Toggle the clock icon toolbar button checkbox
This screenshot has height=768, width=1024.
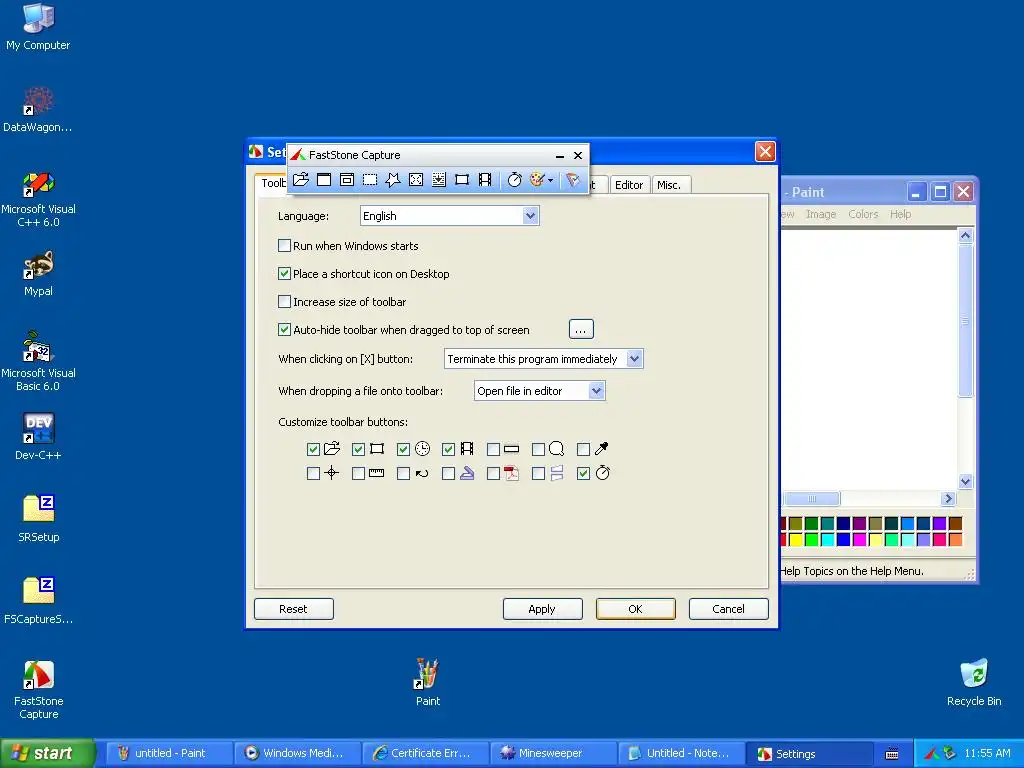(403, 449)
